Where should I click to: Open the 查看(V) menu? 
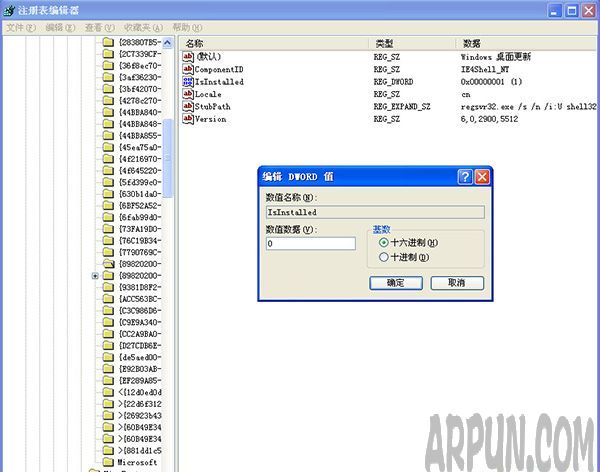coord(100,28)
